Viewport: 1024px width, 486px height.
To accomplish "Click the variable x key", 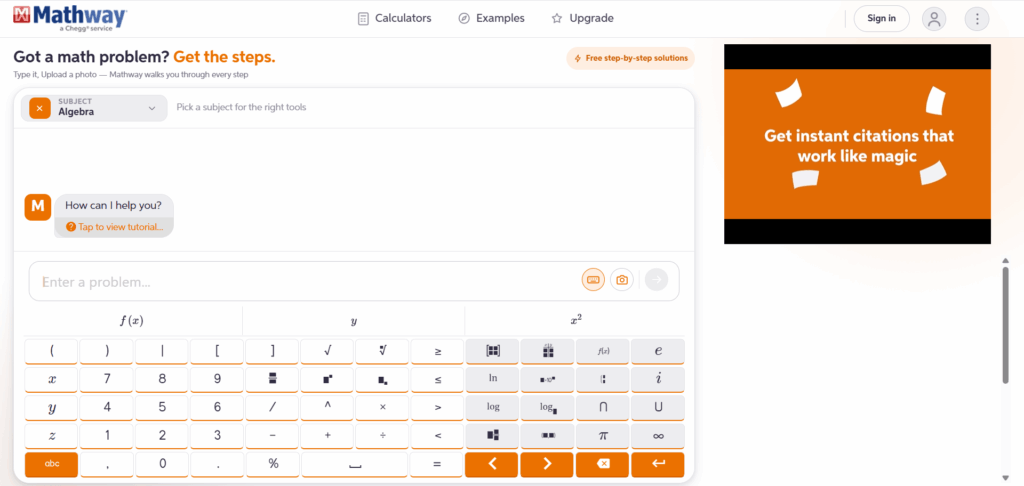I will click(x=52, y=380).
